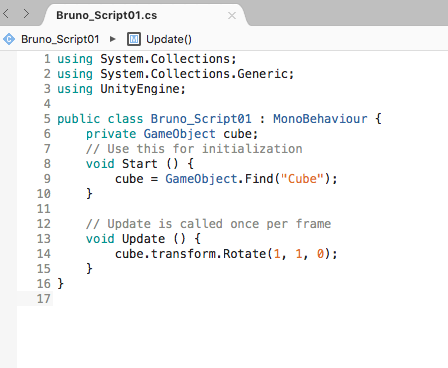Viewport: 448px width, 368px height.
Task: Click 'MonoBehaviour' on line 5
Action: pyautogui.click(x=320, y=119)
